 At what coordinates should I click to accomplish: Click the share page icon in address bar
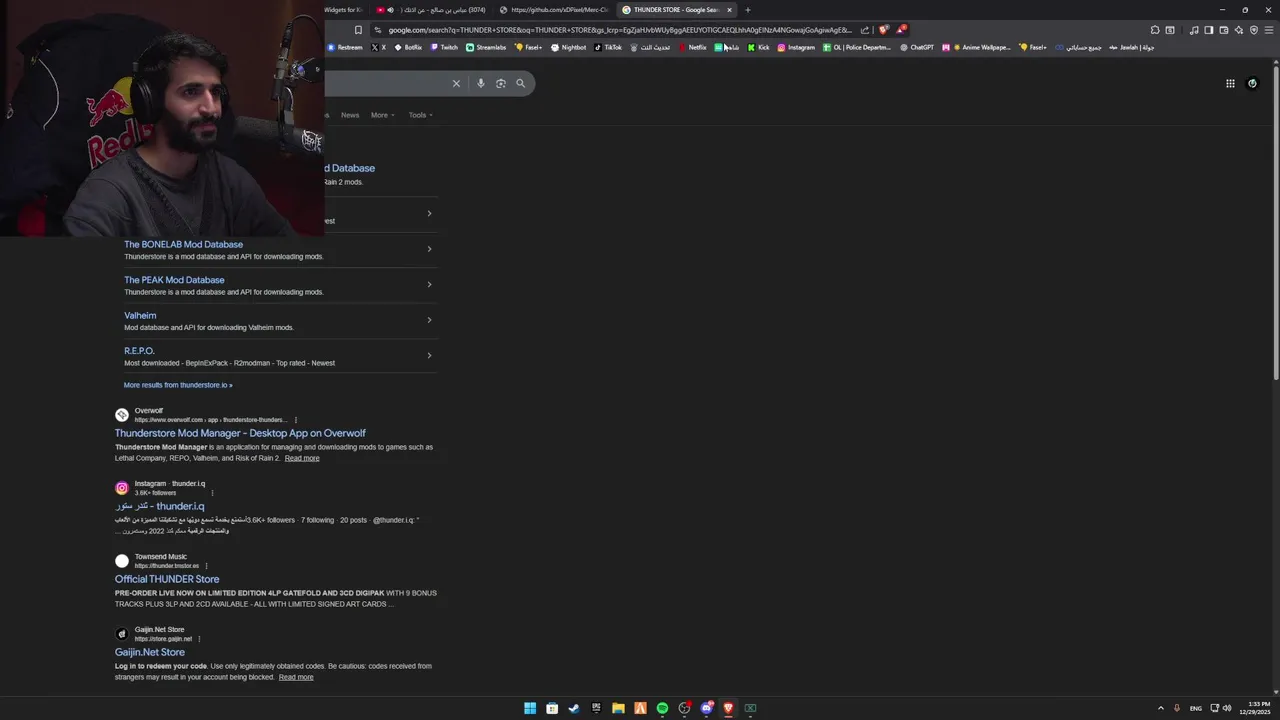pos(865,30)
